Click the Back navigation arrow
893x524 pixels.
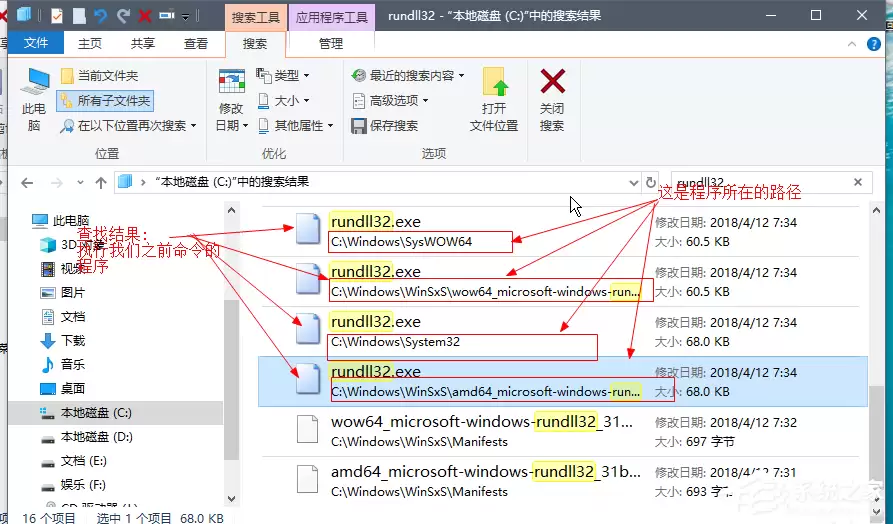[27, 183]
